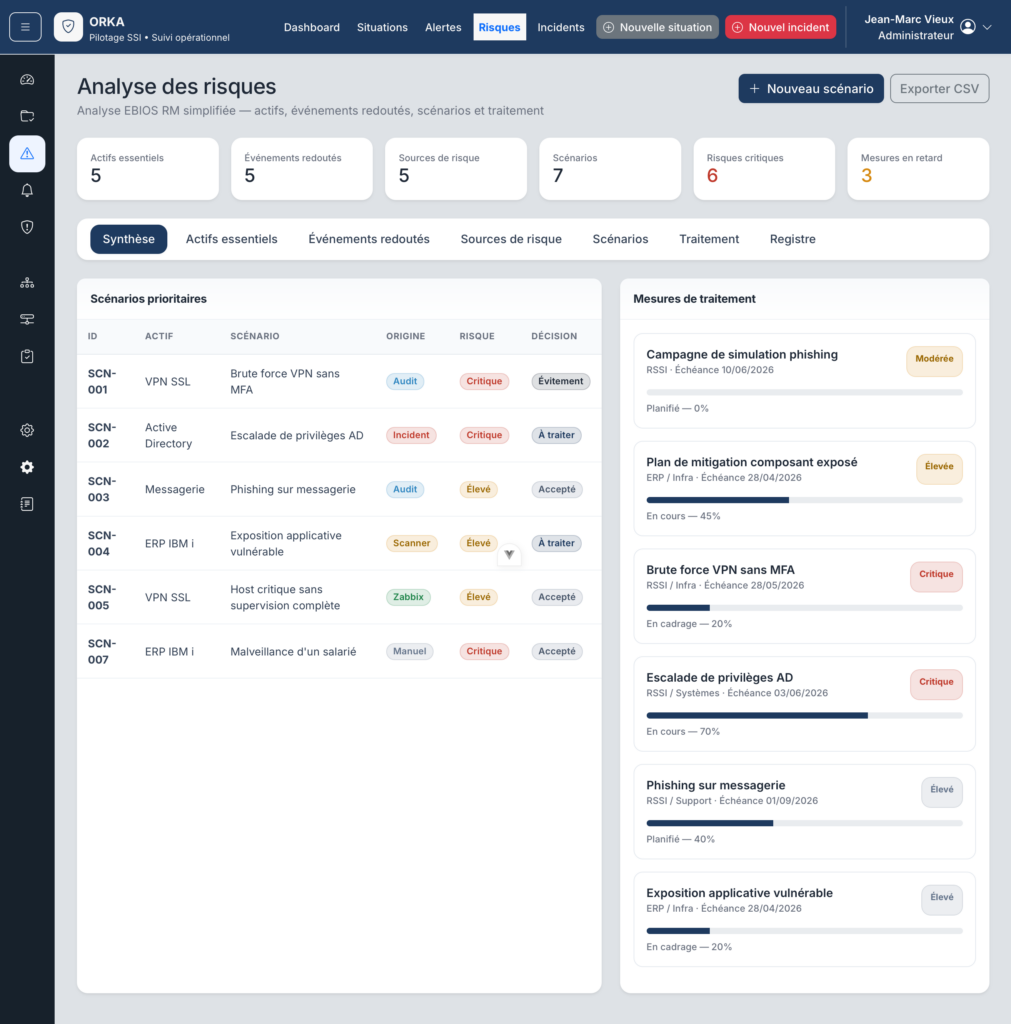The height and width of the screenshot is (1024, 1011).
Task: Open the document list icon in sidebar
Action: (27, 504)
